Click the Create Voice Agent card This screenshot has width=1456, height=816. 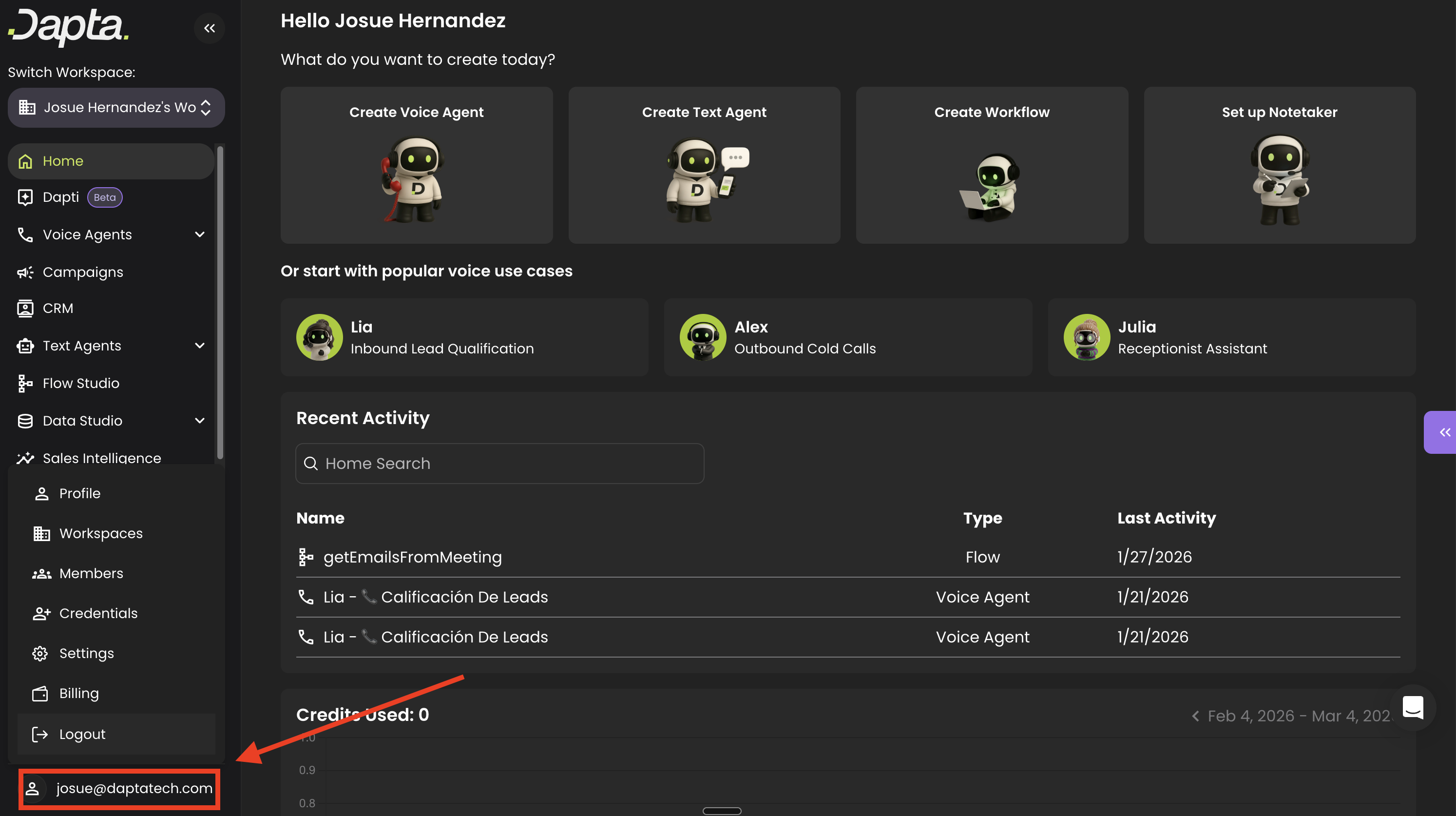click(416, 165)
